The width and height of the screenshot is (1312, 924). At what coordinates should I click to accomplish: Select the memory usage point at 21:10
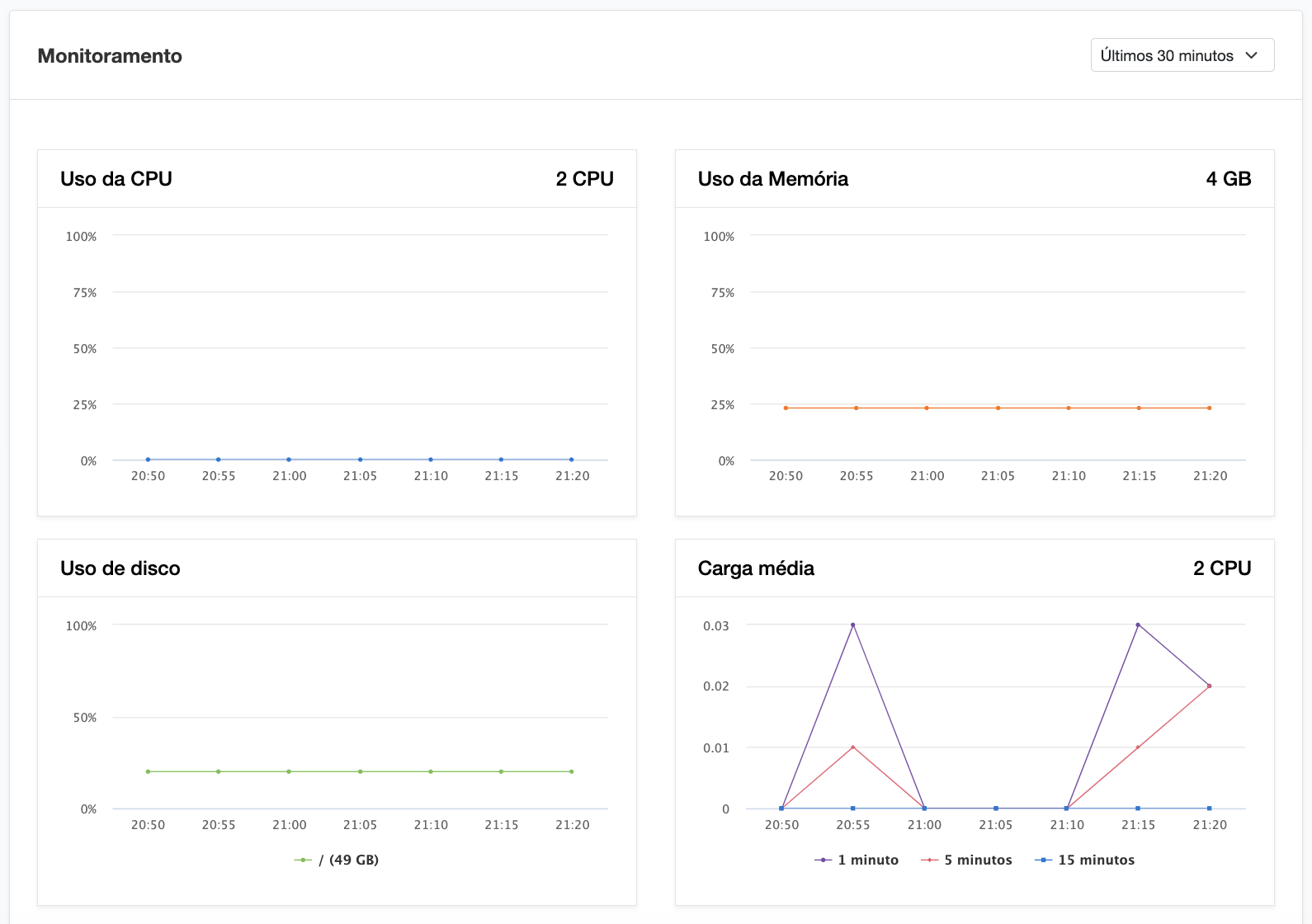[1069, 408]
